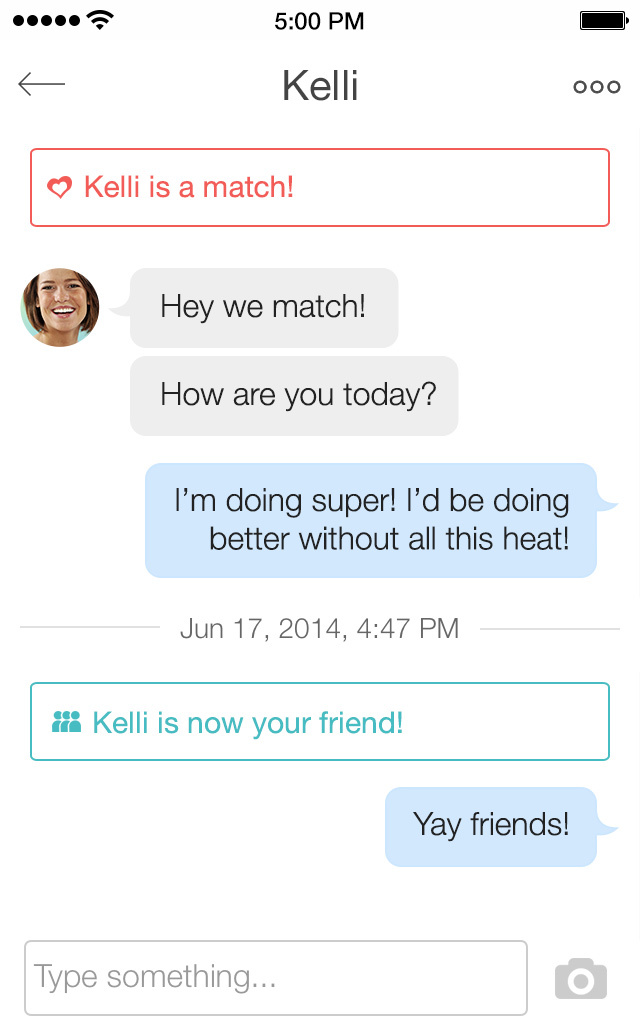Select the 'Hey we match!' message bubble
640x1036 pixels.
[x=264, y=307]
